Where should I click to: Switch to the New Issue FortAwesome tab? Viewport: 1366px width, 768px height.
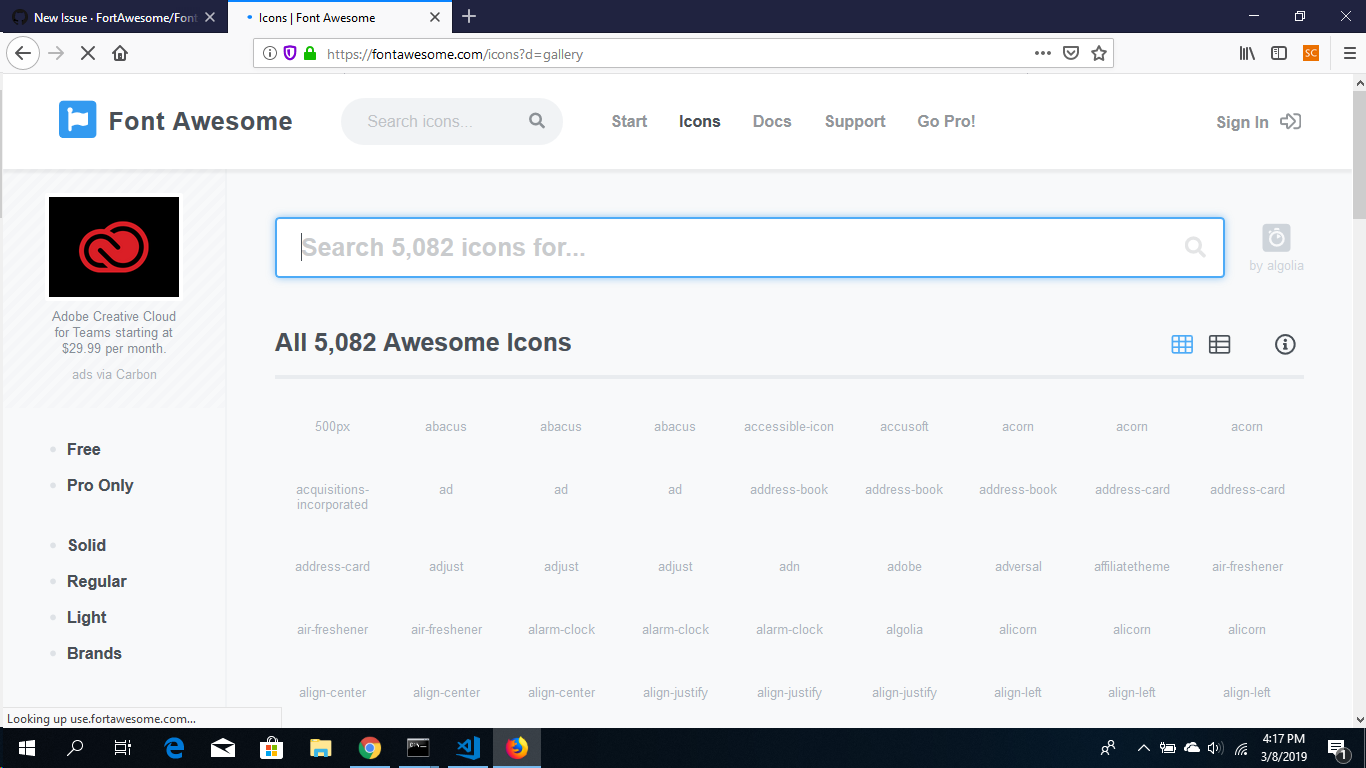(x=110, y=17)
